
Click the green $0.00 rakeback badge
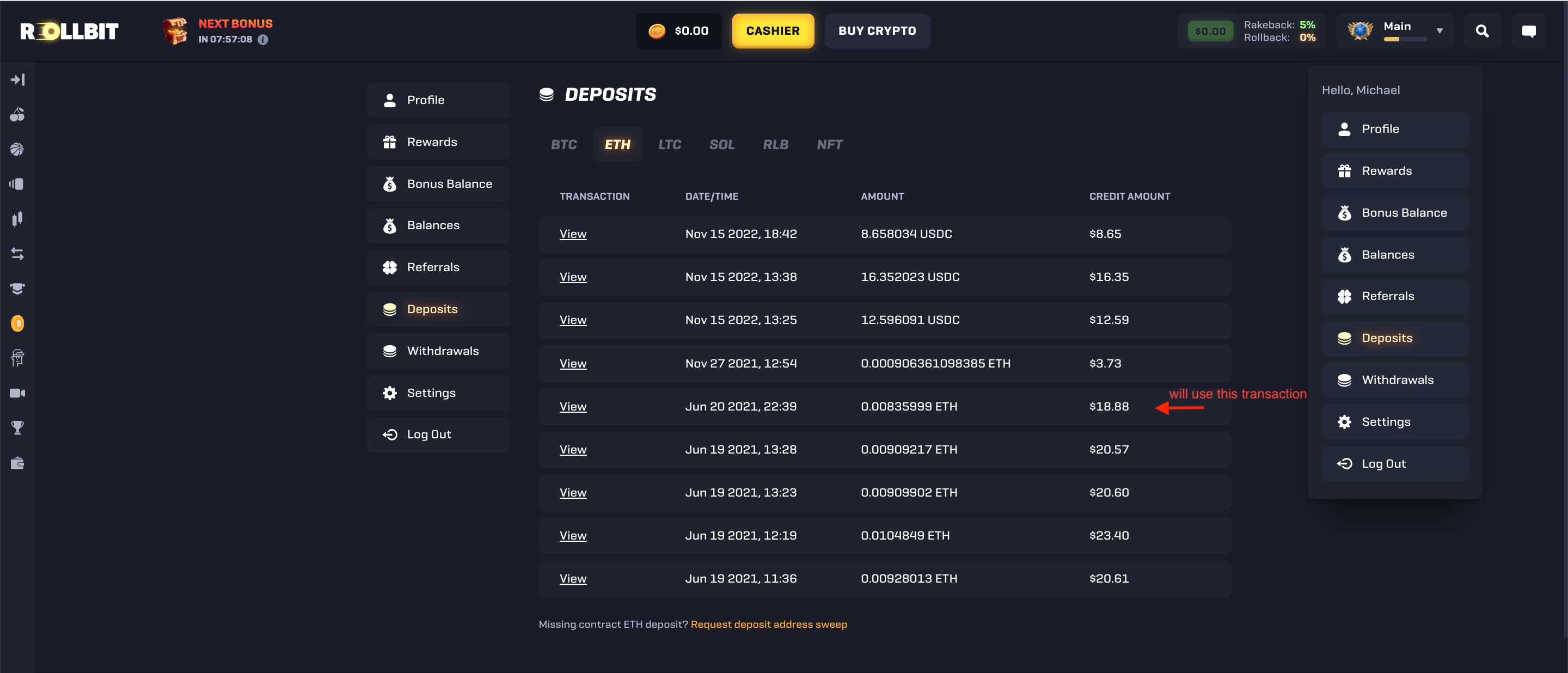click(x=1210, y=31)
